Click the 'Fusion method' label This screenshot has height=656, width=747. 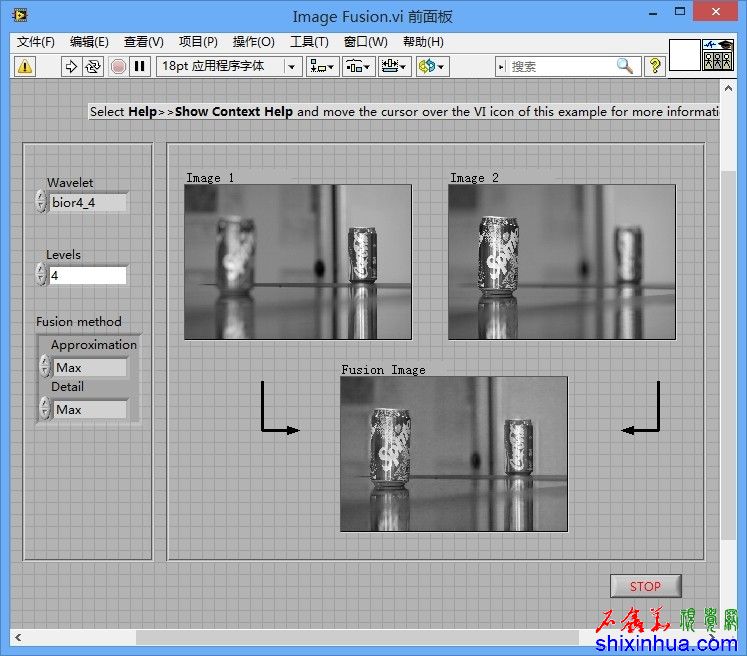tap(79, 322)
